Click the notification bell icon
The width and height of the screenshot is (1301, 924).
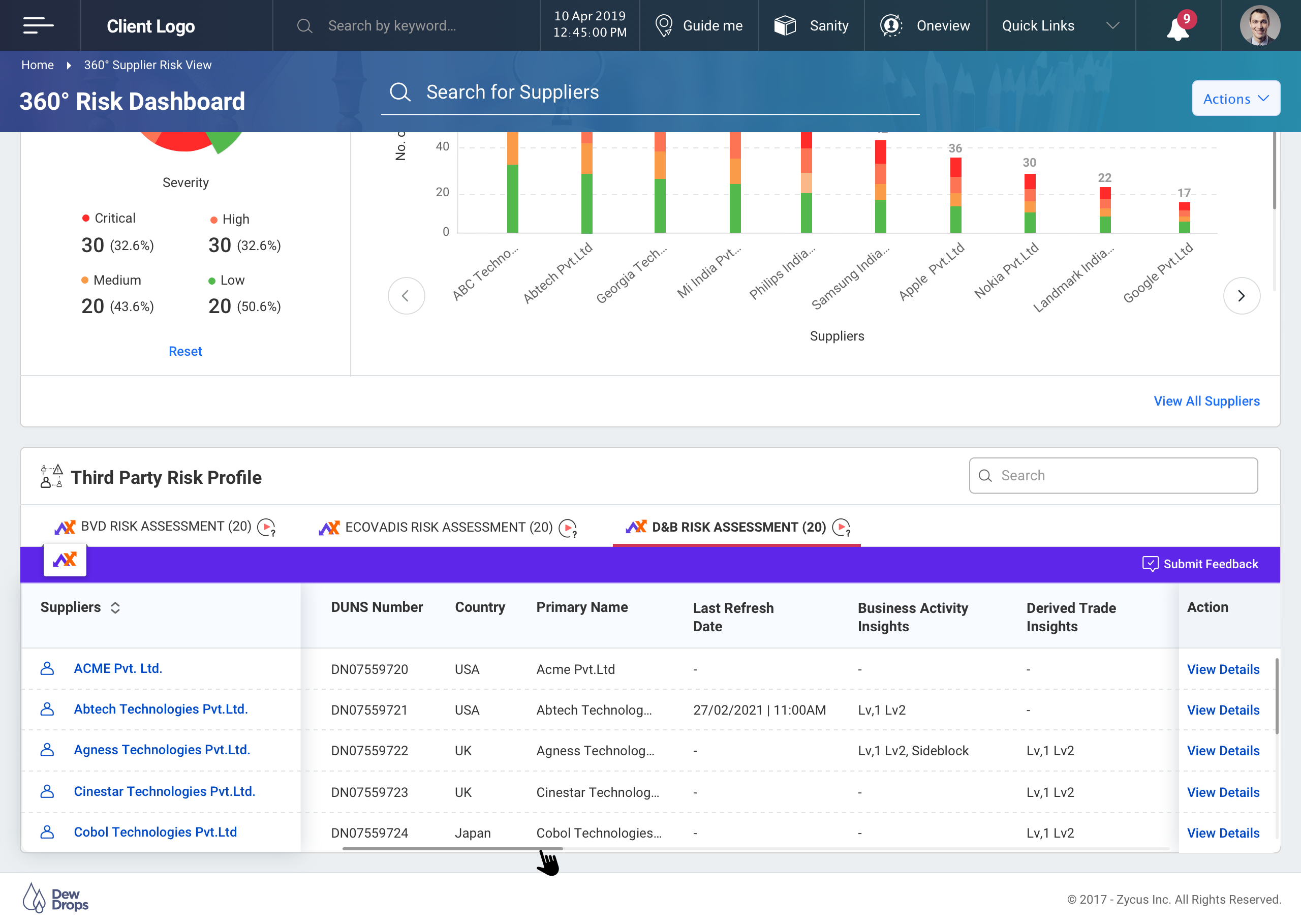tap(1177, 28)
